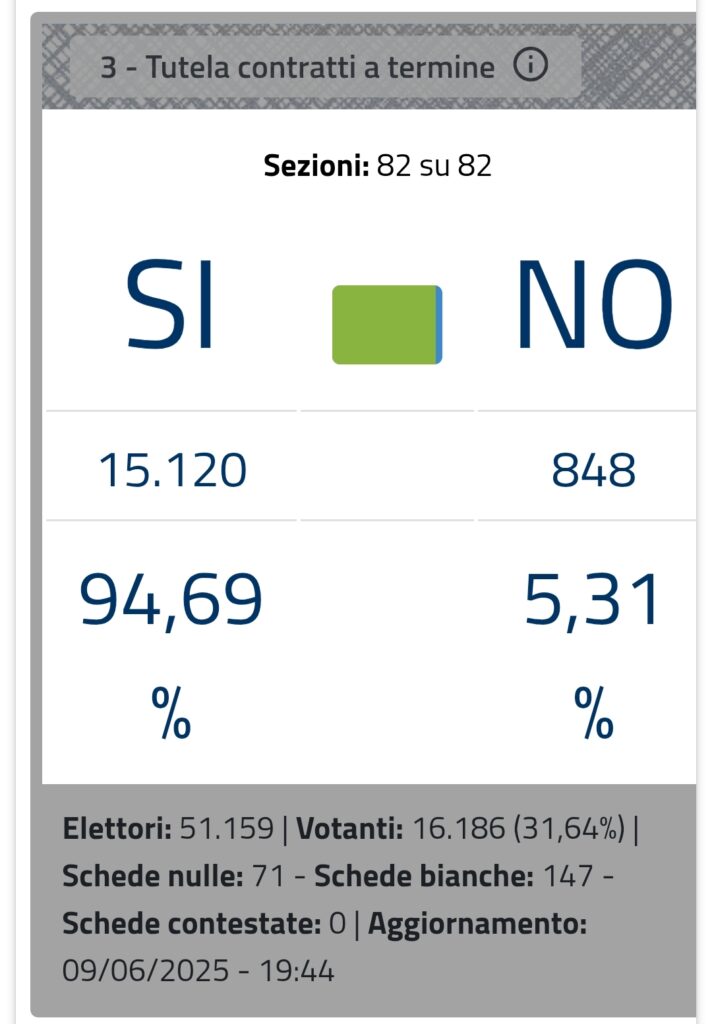
Task: Select the large NO label
Action: [x=595, y=305]
